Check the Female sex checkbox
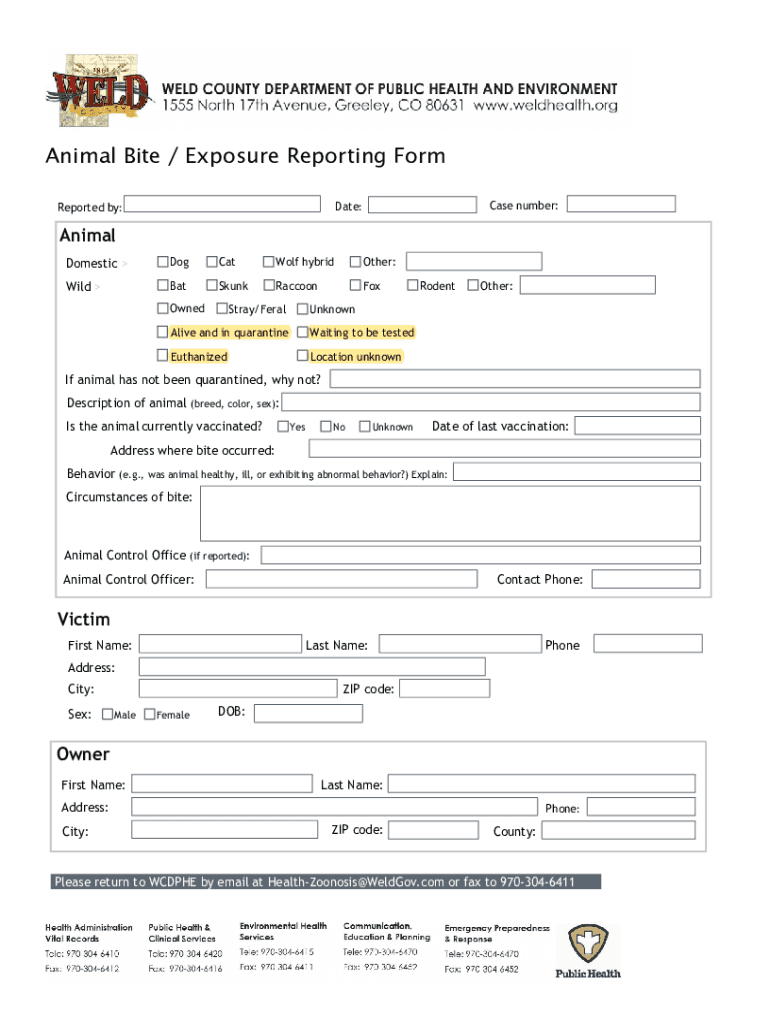This screenshot has width=770, height=1024. 150,714
